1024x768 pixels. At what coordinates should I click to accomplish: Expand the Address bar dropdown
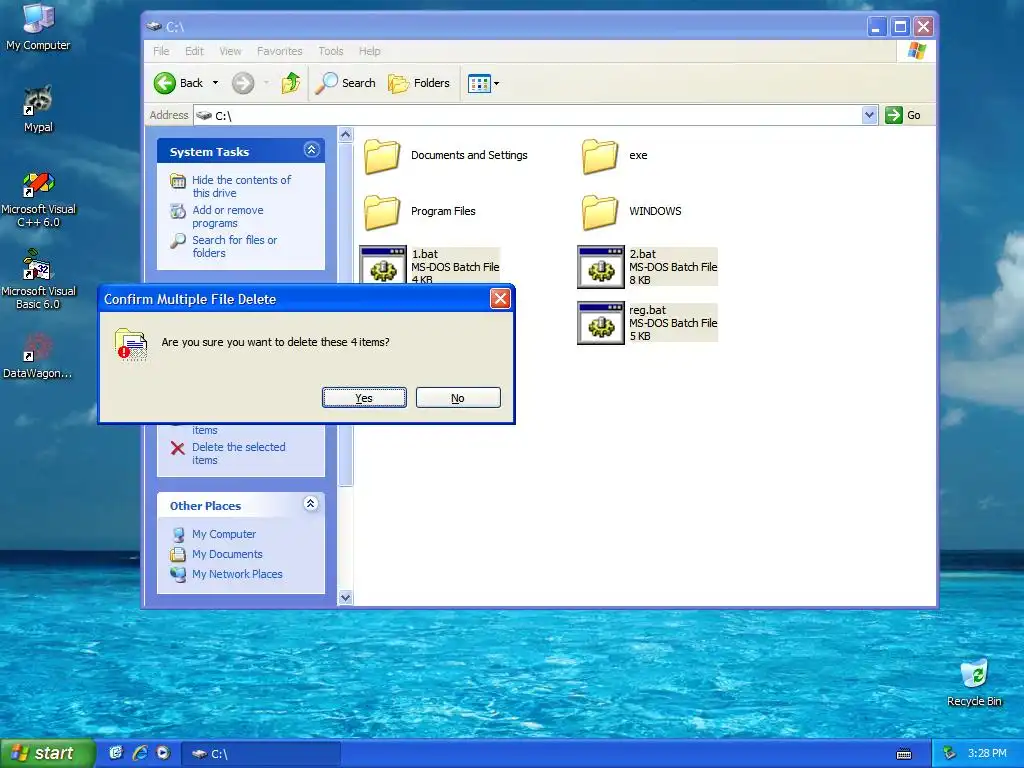point(869,115)
